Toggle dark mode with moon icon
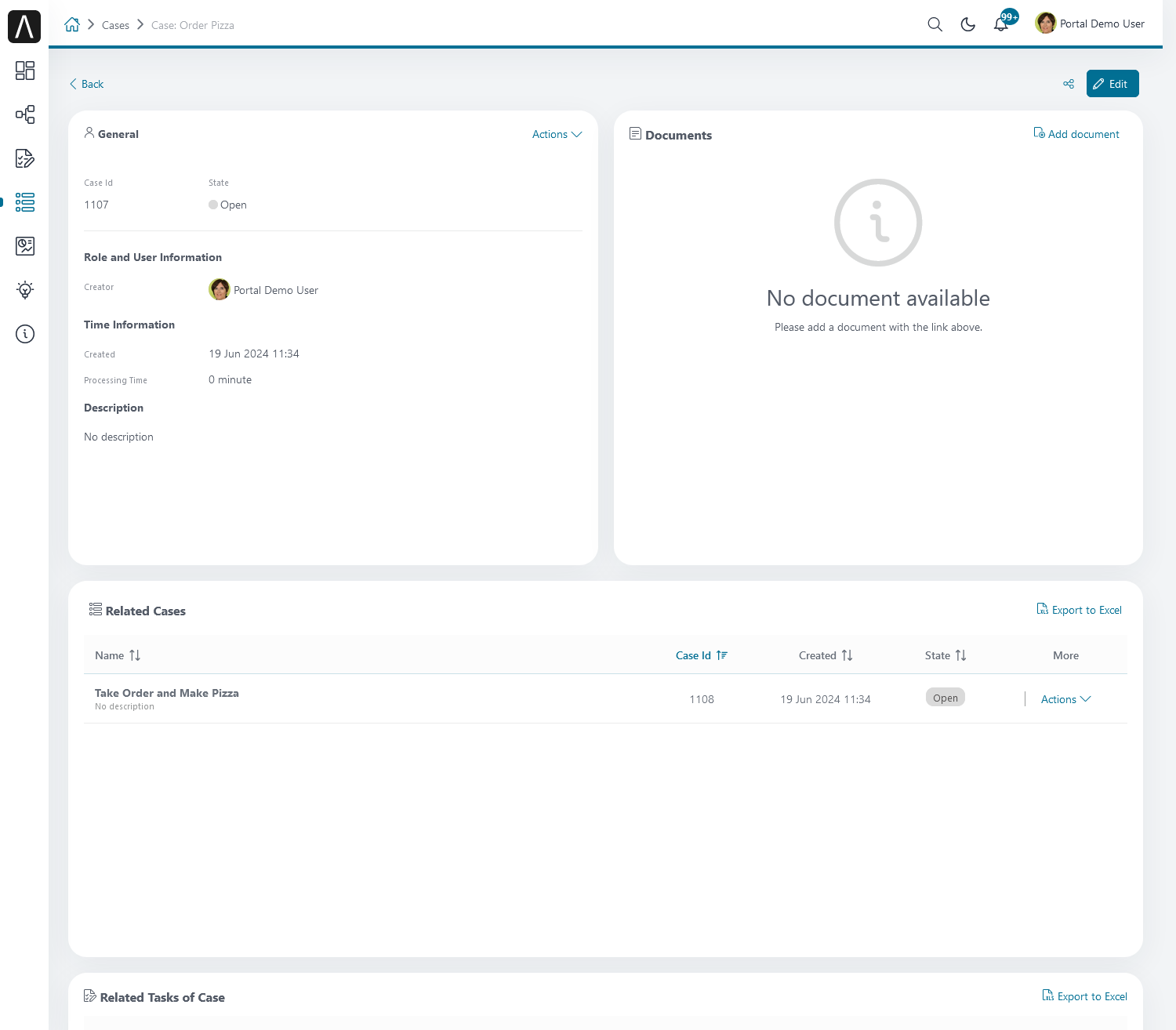 (x=968, y=24)
